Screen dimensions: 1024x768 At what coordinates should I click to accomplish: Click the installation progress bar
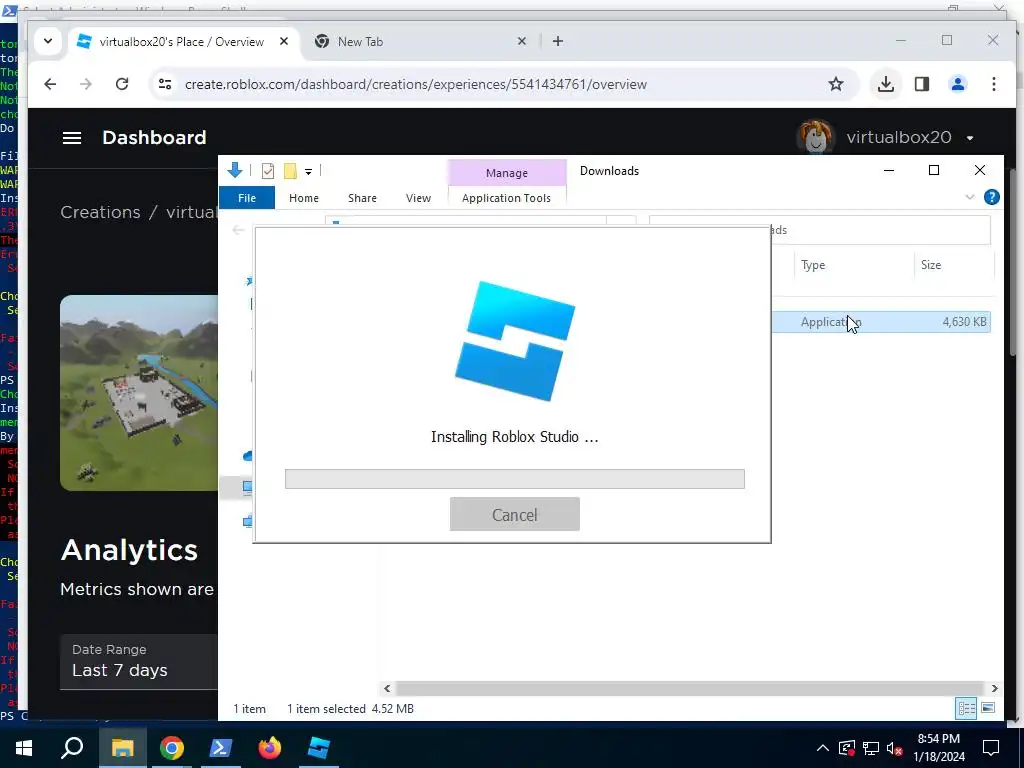[515, 479]
